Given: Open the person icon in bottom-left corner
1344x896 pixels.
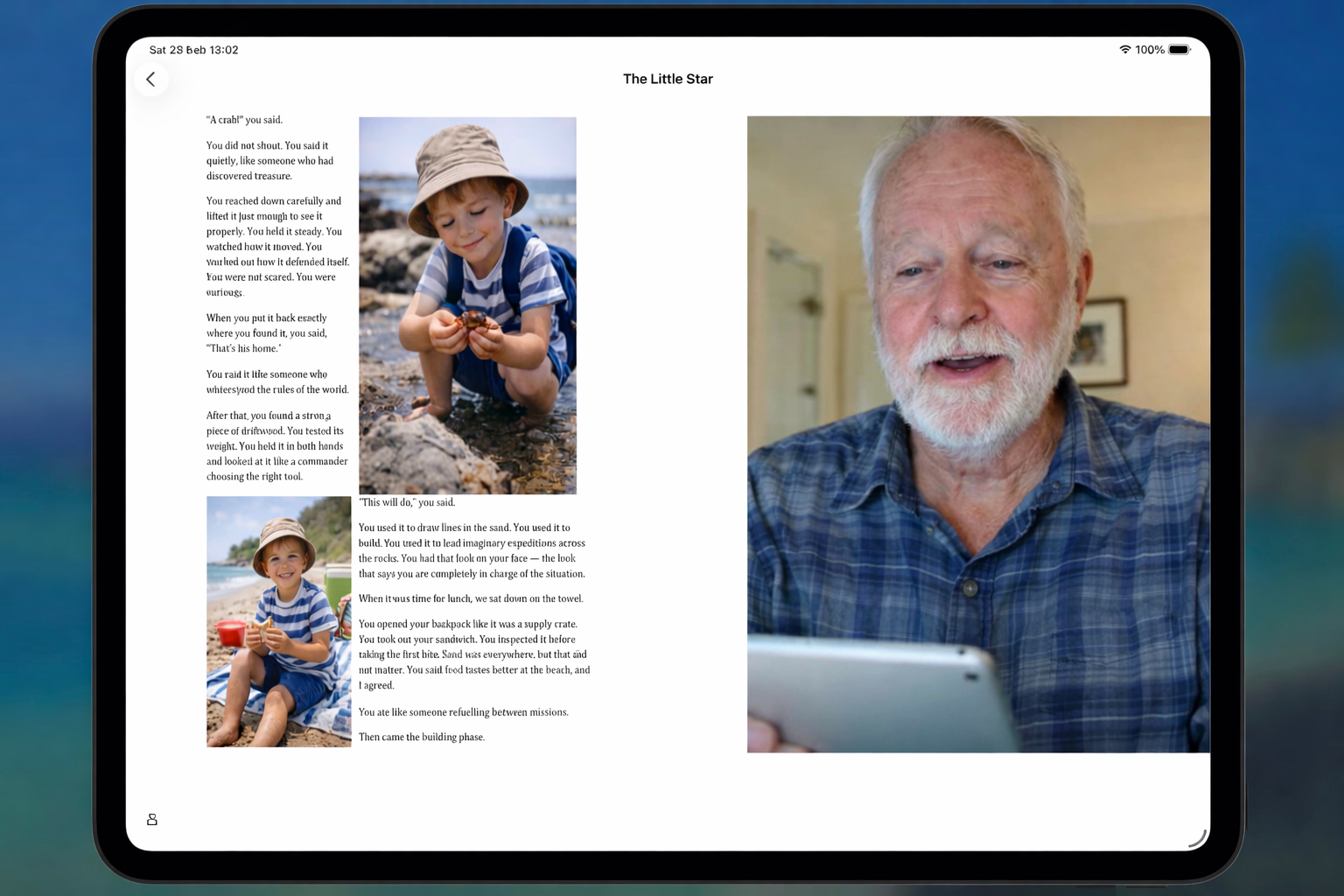Looking at the screenshot, I should coord(152,820).
